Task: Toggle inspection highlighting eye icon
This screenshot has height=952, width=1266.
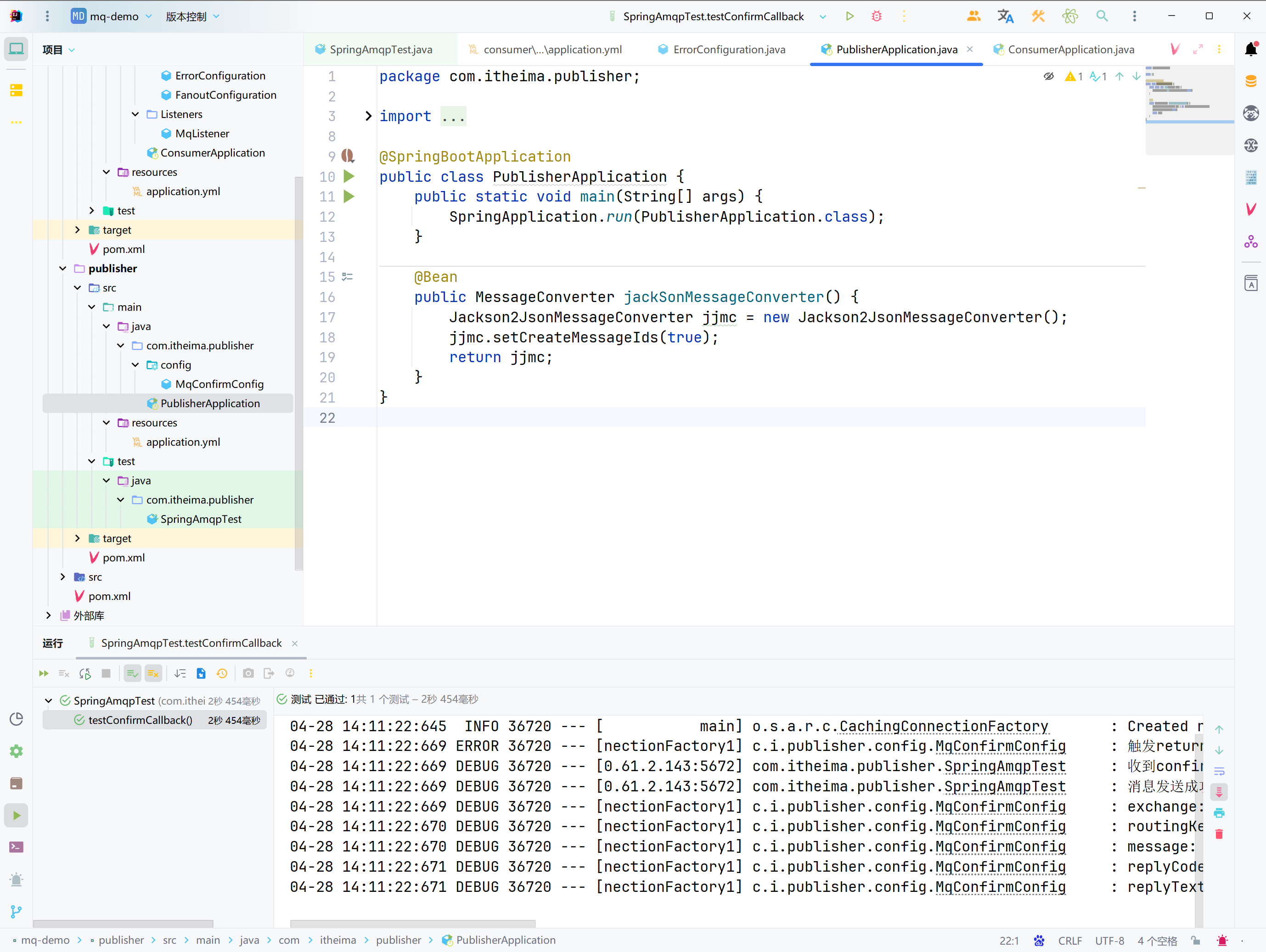Action: [x=1048, y=76]
